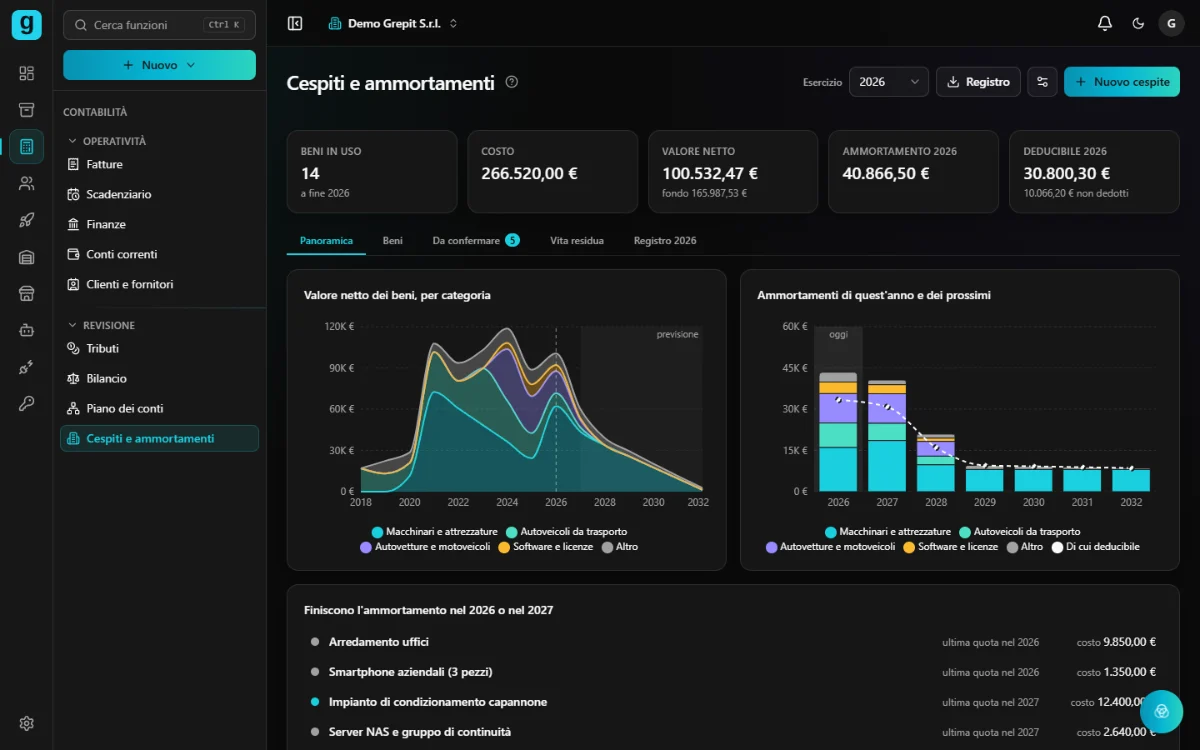Open the Registro 2026 tab
Screen dimensions: 1200x750
(665, 241)
